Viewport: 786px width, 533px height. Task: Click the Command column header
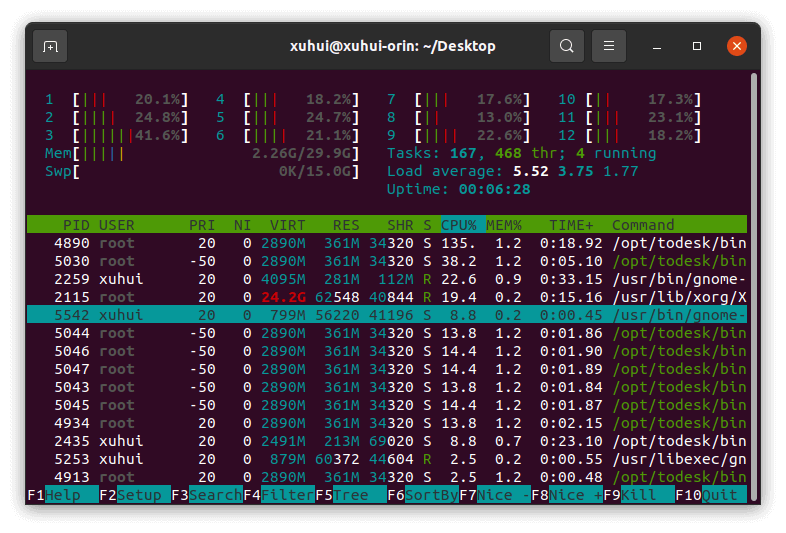click(643, 225)
